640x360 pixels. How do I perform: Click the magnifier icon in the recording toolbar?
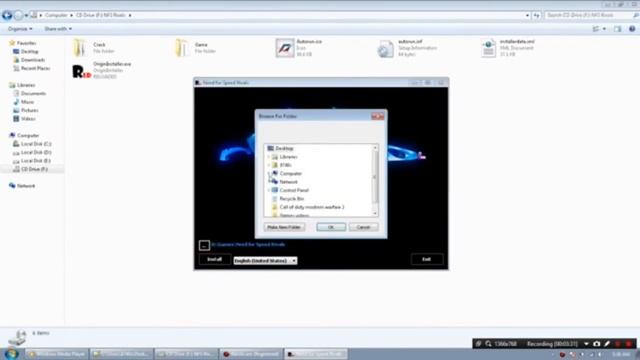(488, 344)
